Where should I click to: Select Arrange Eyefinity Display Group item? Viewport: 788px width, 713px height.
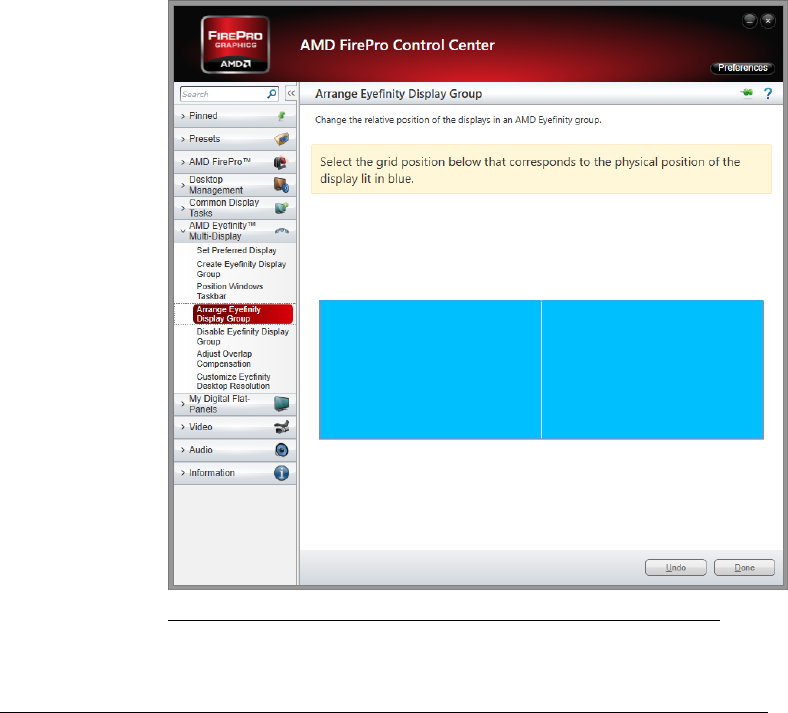[x=243, y=314]
